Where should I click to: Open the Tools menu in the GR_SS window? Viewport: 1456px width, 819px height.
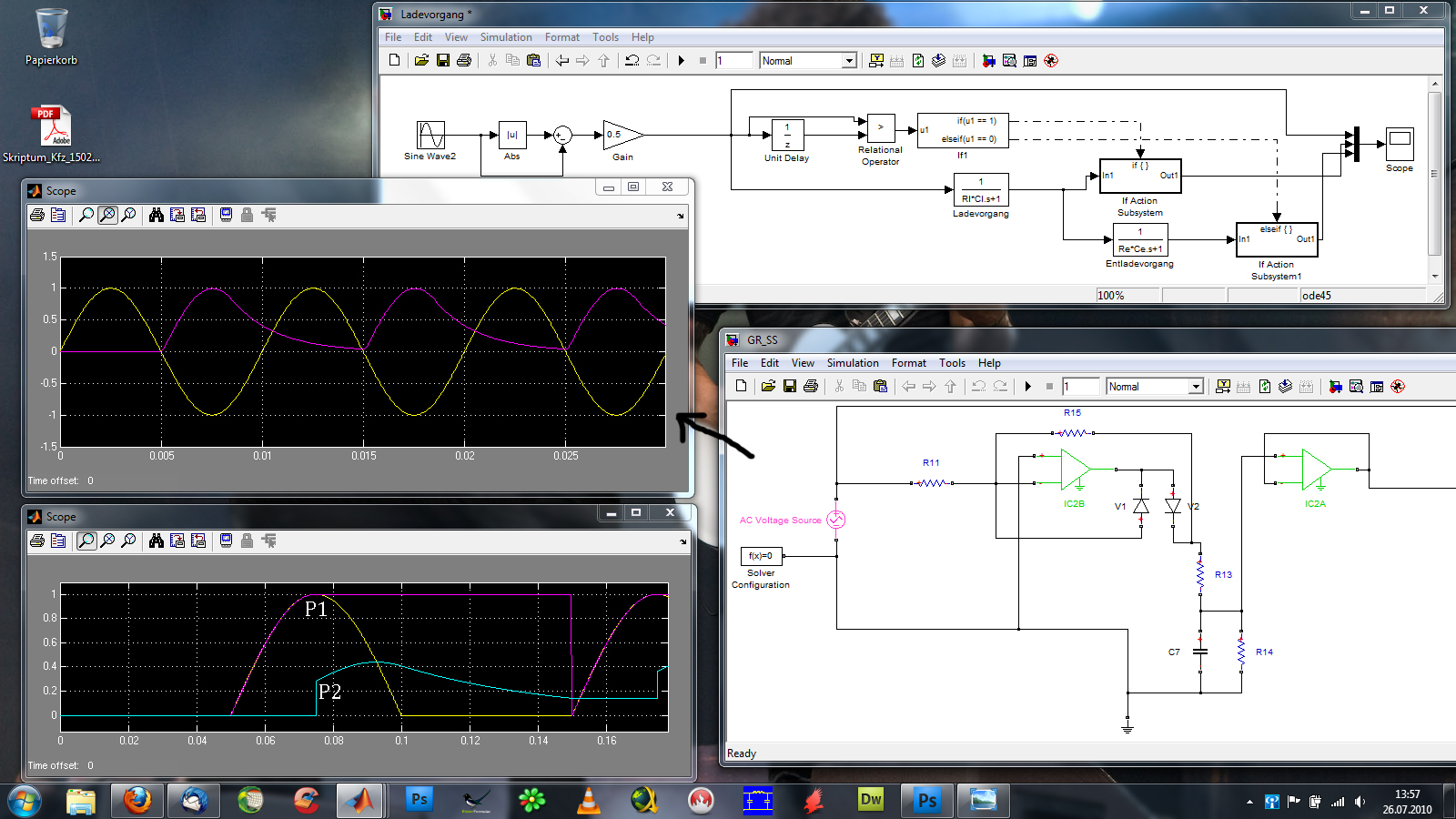click(952, 363)
